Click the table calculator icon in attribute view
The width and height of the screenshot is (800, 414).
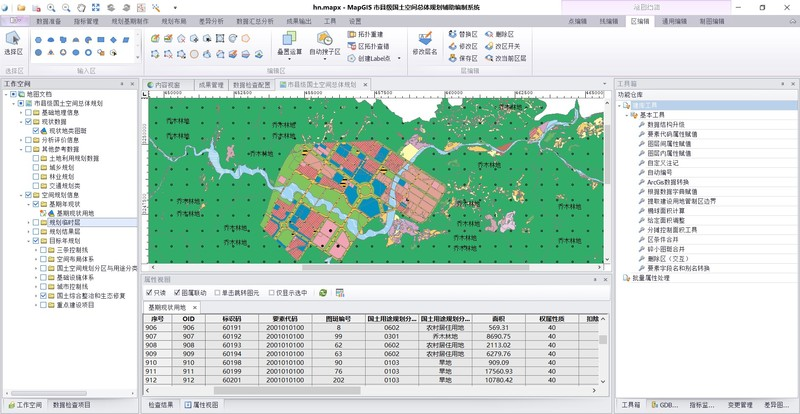coord(340,293)
